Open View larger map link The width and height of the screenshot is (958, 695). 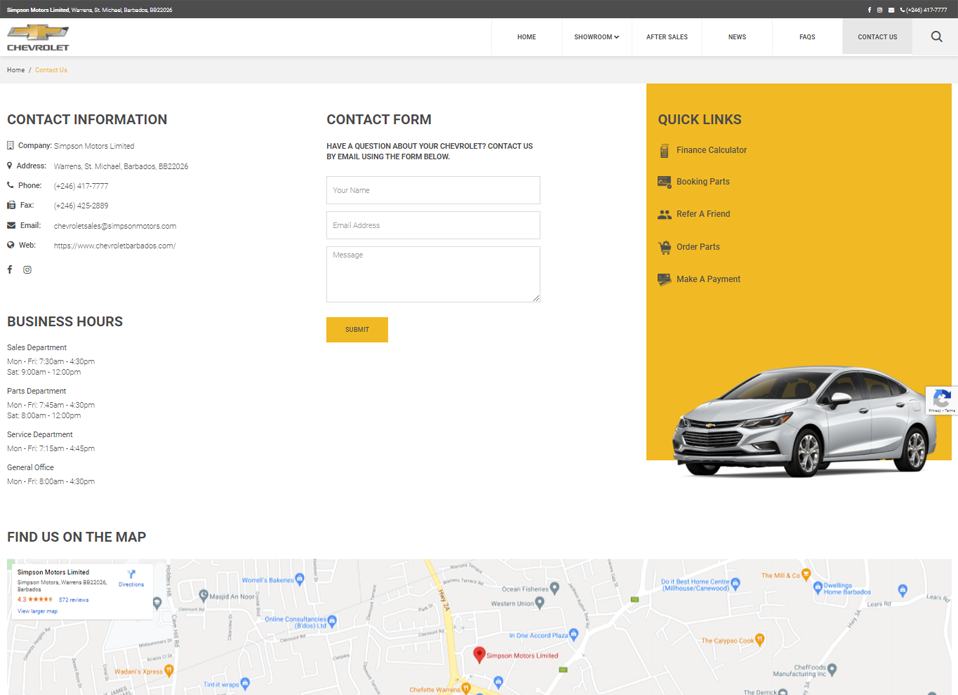(x=37, y=611)
